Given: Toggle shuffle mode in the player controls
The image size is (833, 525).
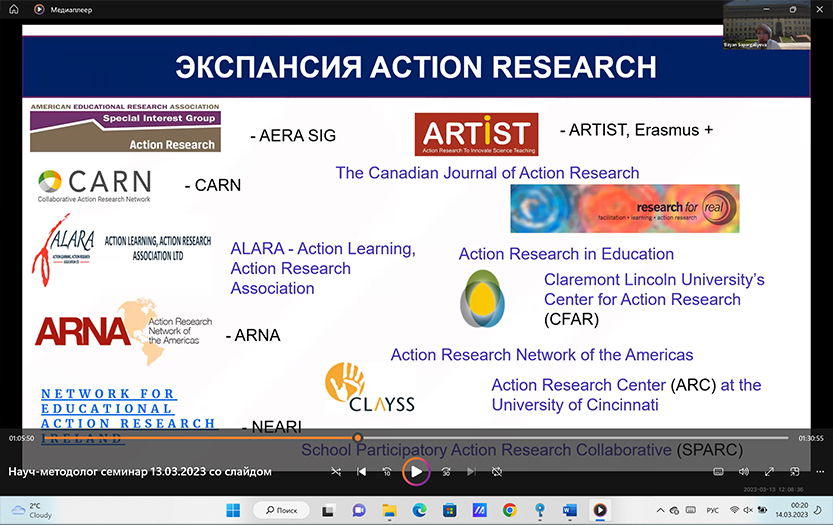Looking at the screenshot, I should (336, 471).
